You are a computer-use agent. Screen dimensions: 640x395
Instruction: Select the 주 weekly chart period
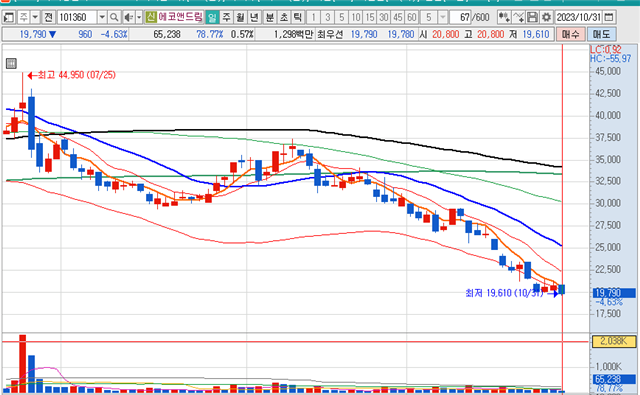[226, 17]
